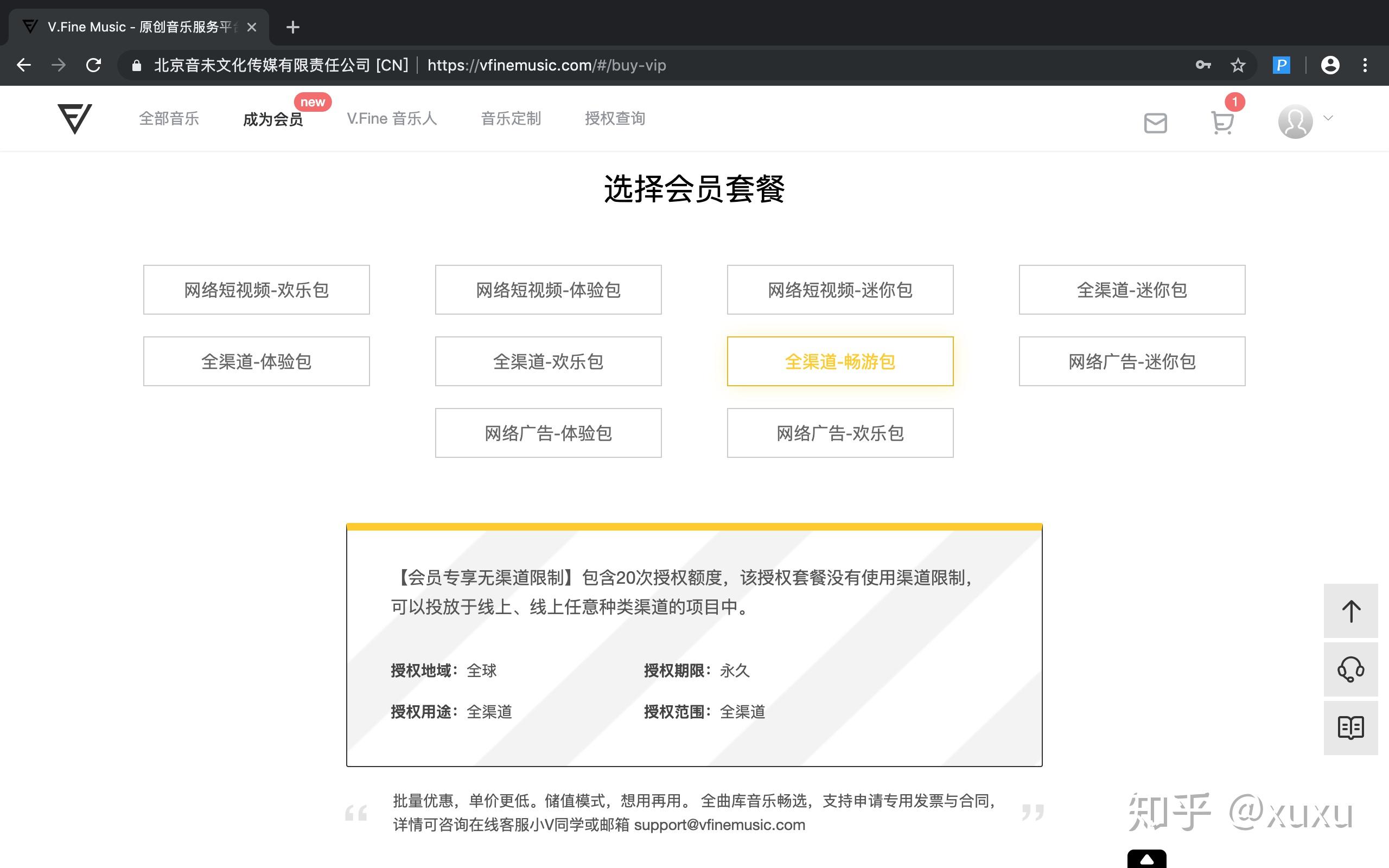Open the shopping cart icon
Image resolution: width=1389 pixels, height=868 pixels.
click(x=1222, y=122)
